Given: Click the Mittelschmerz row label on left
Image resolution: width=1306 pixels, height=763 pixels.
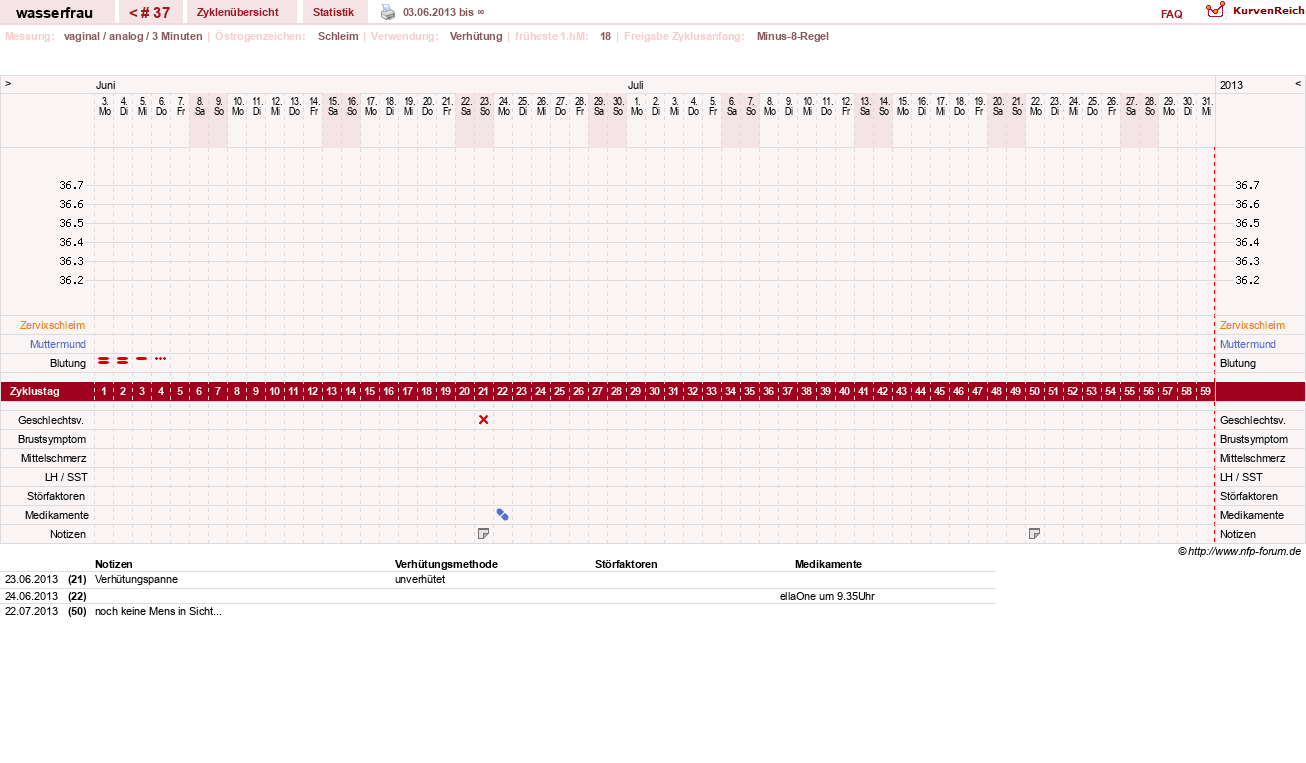Looking at the screenshot, I should pos(54,458).
